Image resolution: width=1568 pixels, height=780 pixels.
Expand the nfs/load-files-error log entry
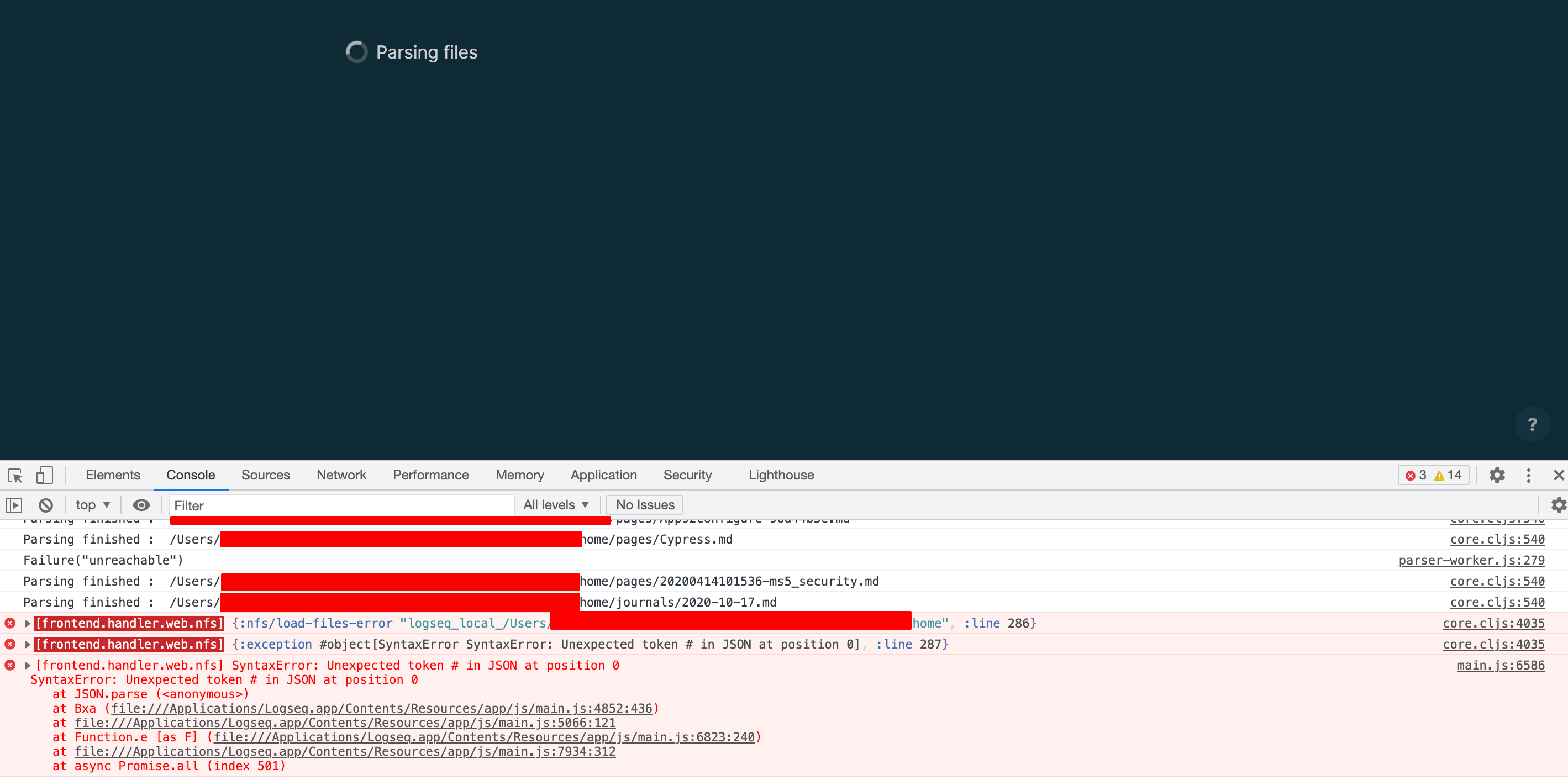point(28,624)
